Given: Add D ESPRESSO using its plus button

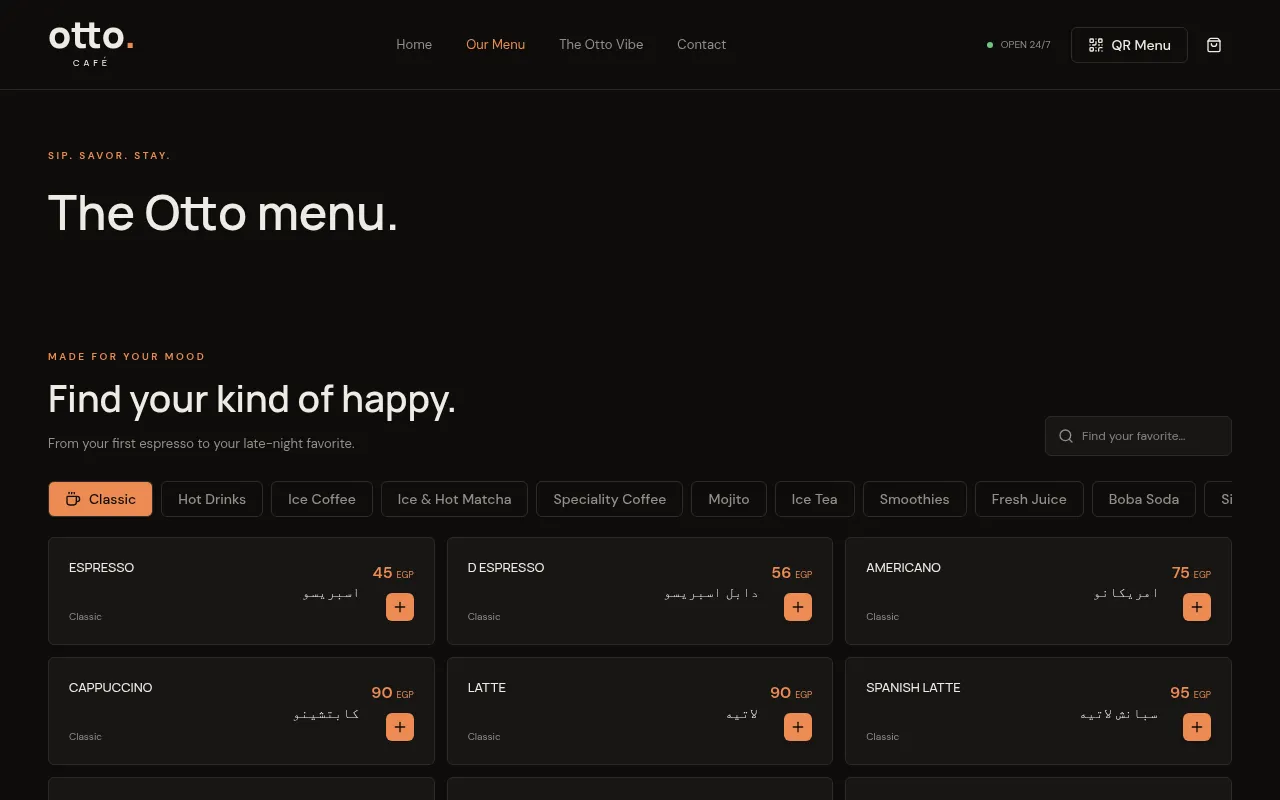Looking at the screenshot, I should pos(798,607).
